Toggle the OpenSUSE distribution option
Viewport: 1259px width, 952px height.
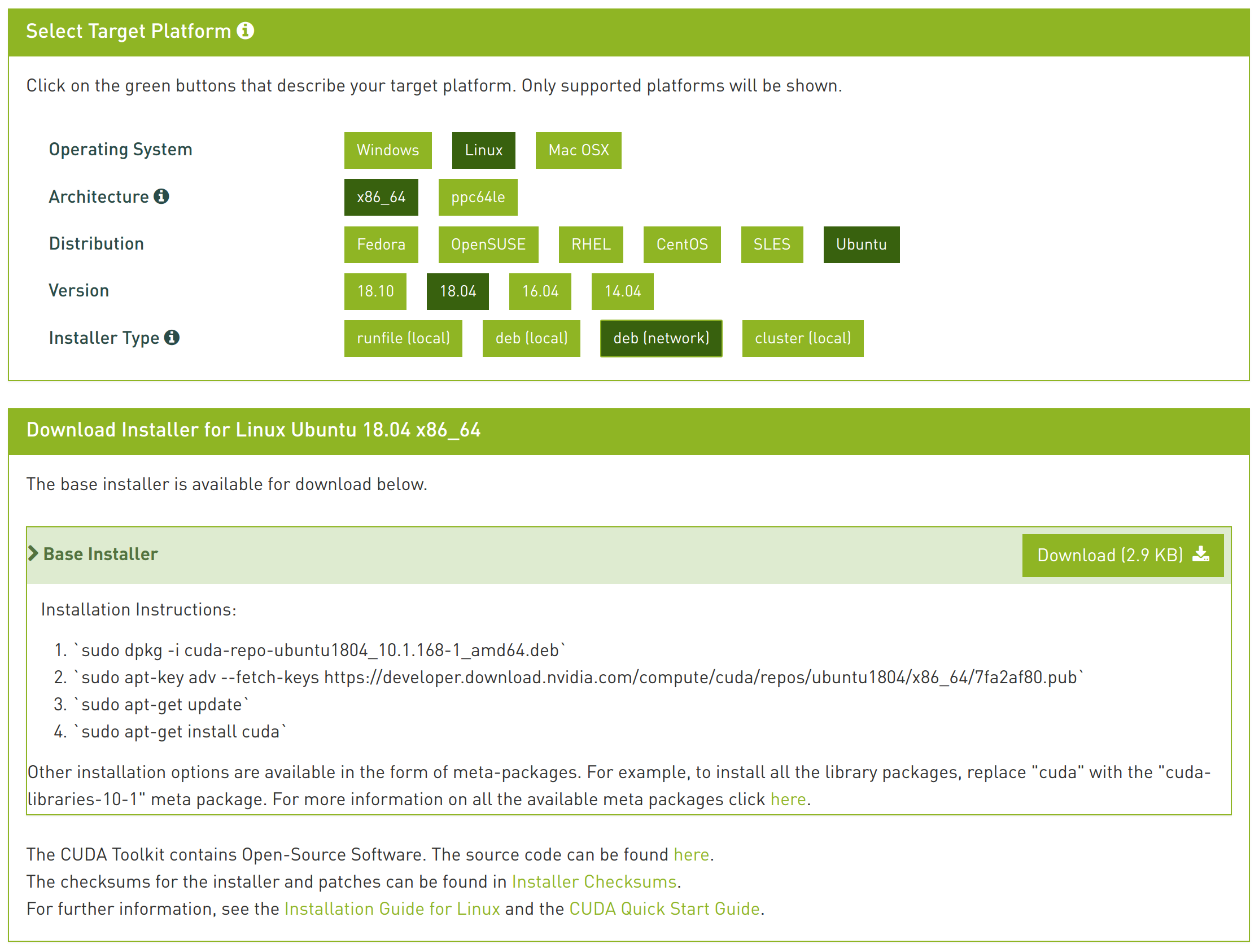point(487,243)
